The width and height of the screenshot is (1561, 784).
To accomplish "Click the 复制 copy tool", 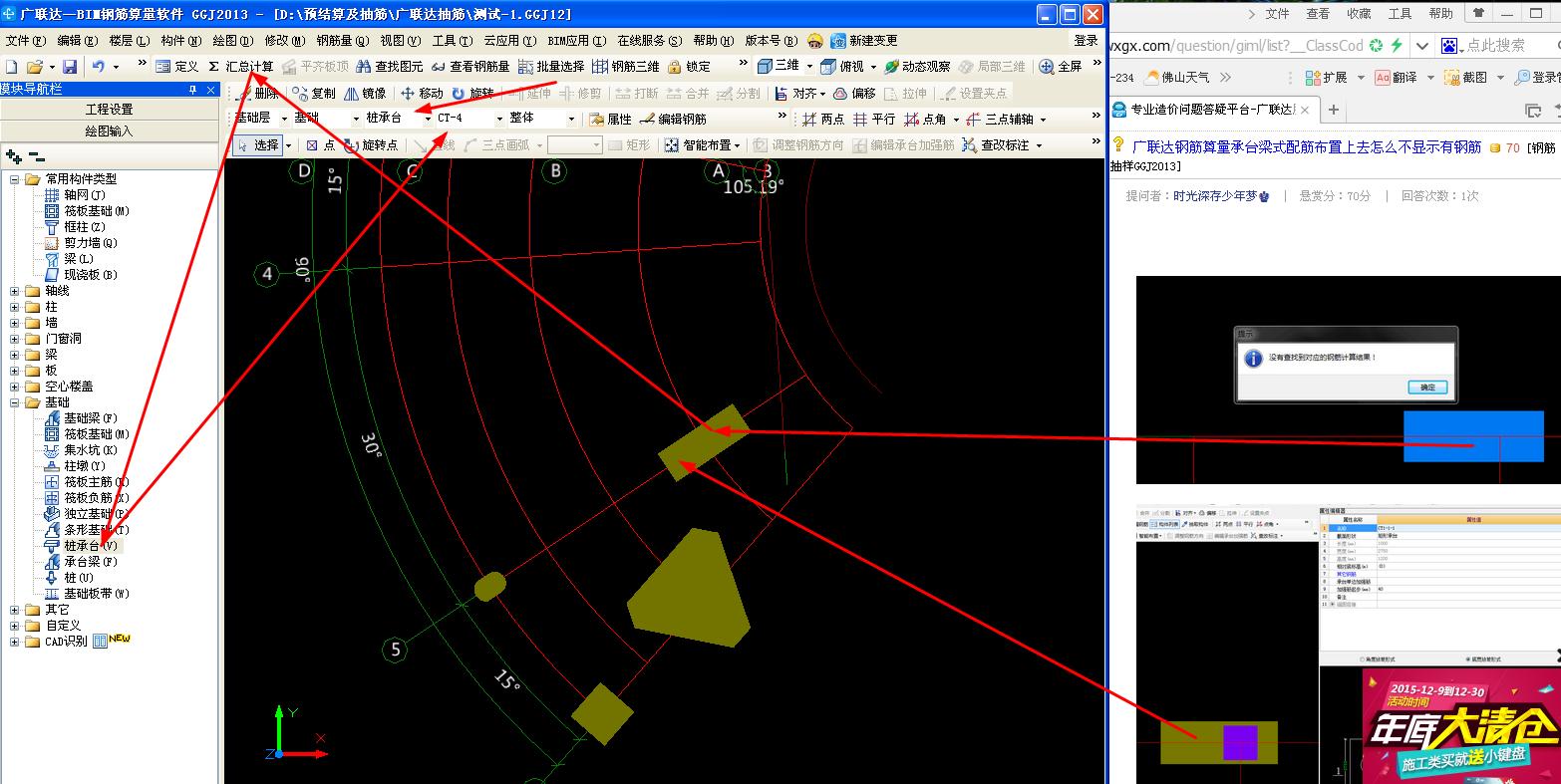I will pos(314,93).
